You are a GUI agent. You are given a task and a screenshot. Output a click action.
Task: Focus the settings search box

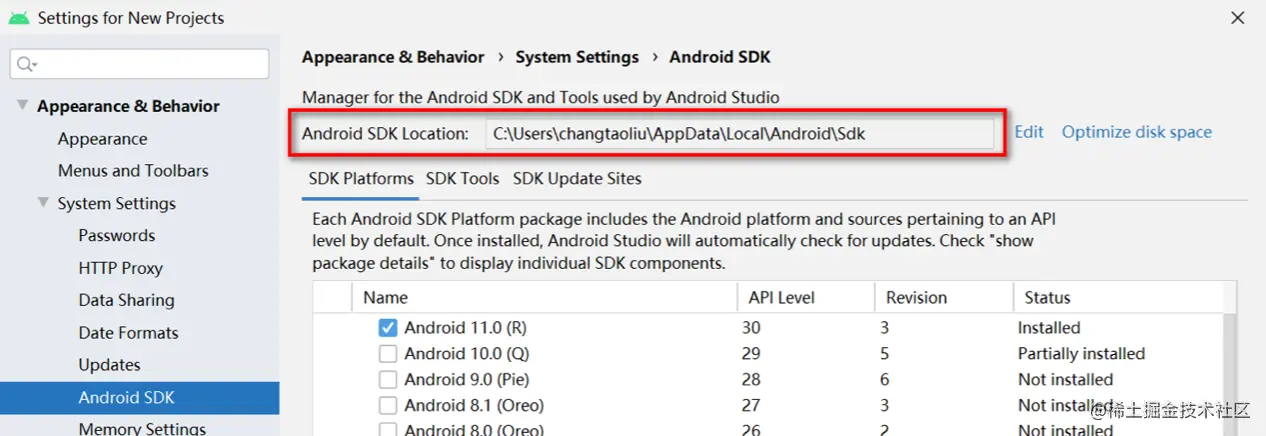pos(140,64)
